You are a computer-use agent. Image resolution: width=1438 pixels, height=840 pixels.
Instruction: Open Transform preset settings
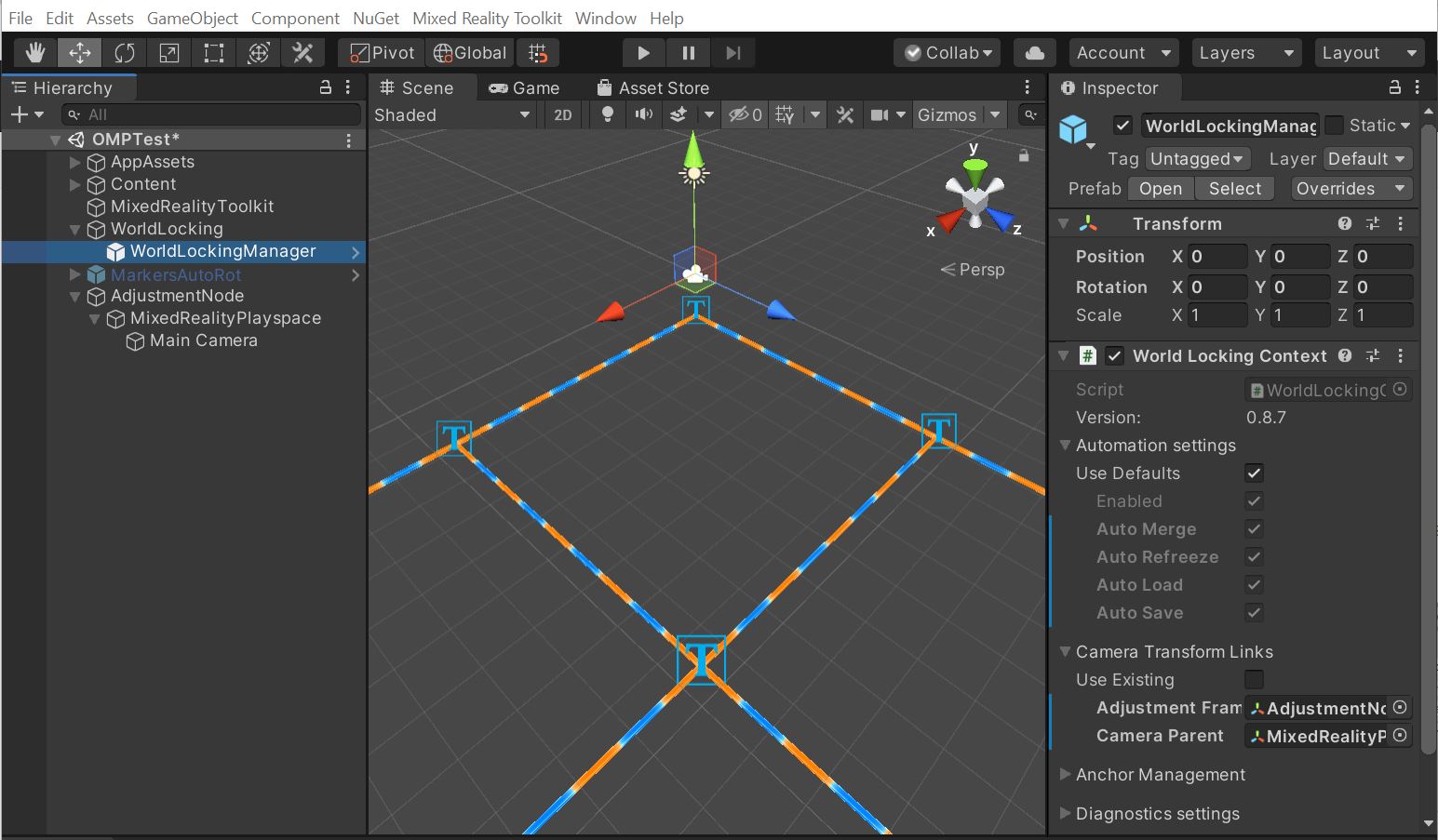1372,223
